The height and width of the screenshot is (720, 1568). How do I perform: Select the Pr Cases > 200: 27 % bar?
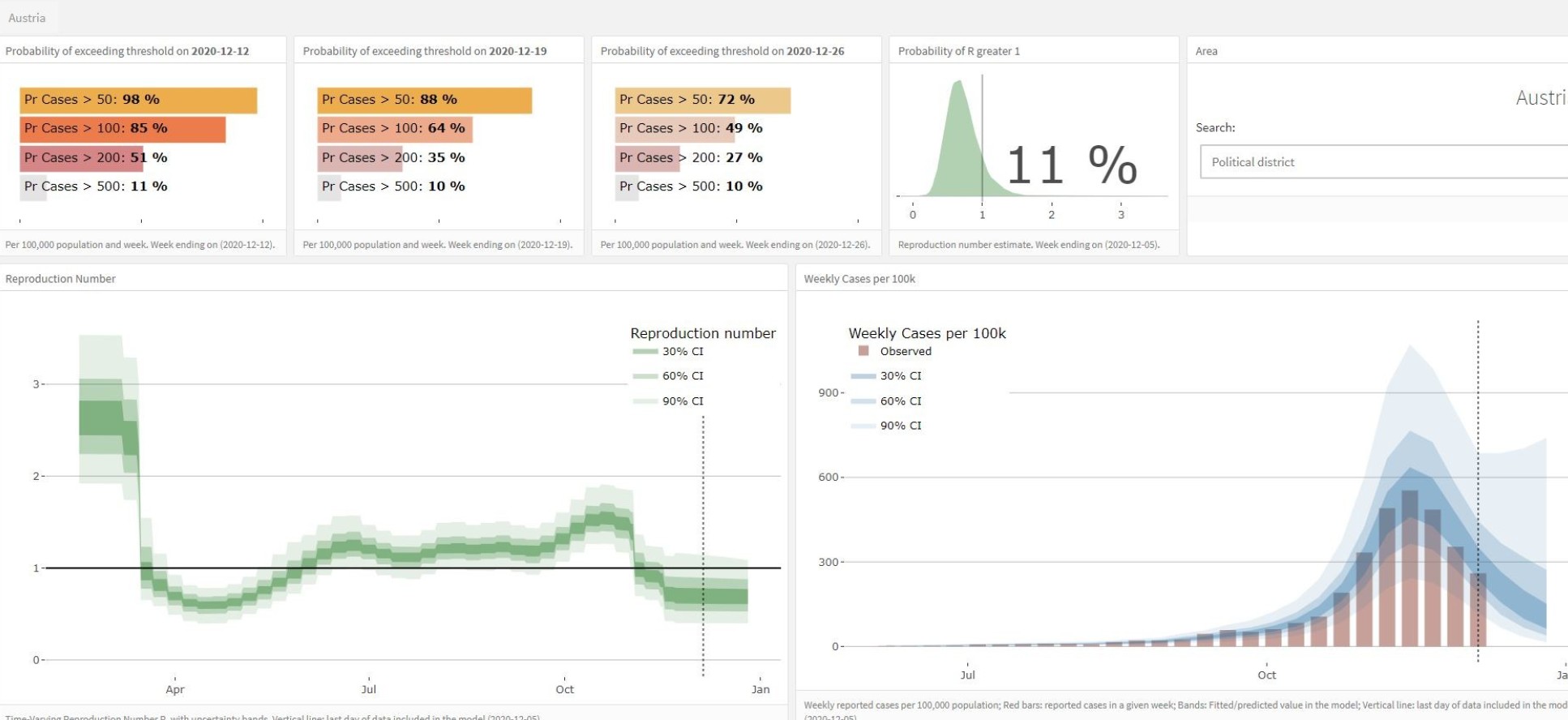[x=647, y=158]
